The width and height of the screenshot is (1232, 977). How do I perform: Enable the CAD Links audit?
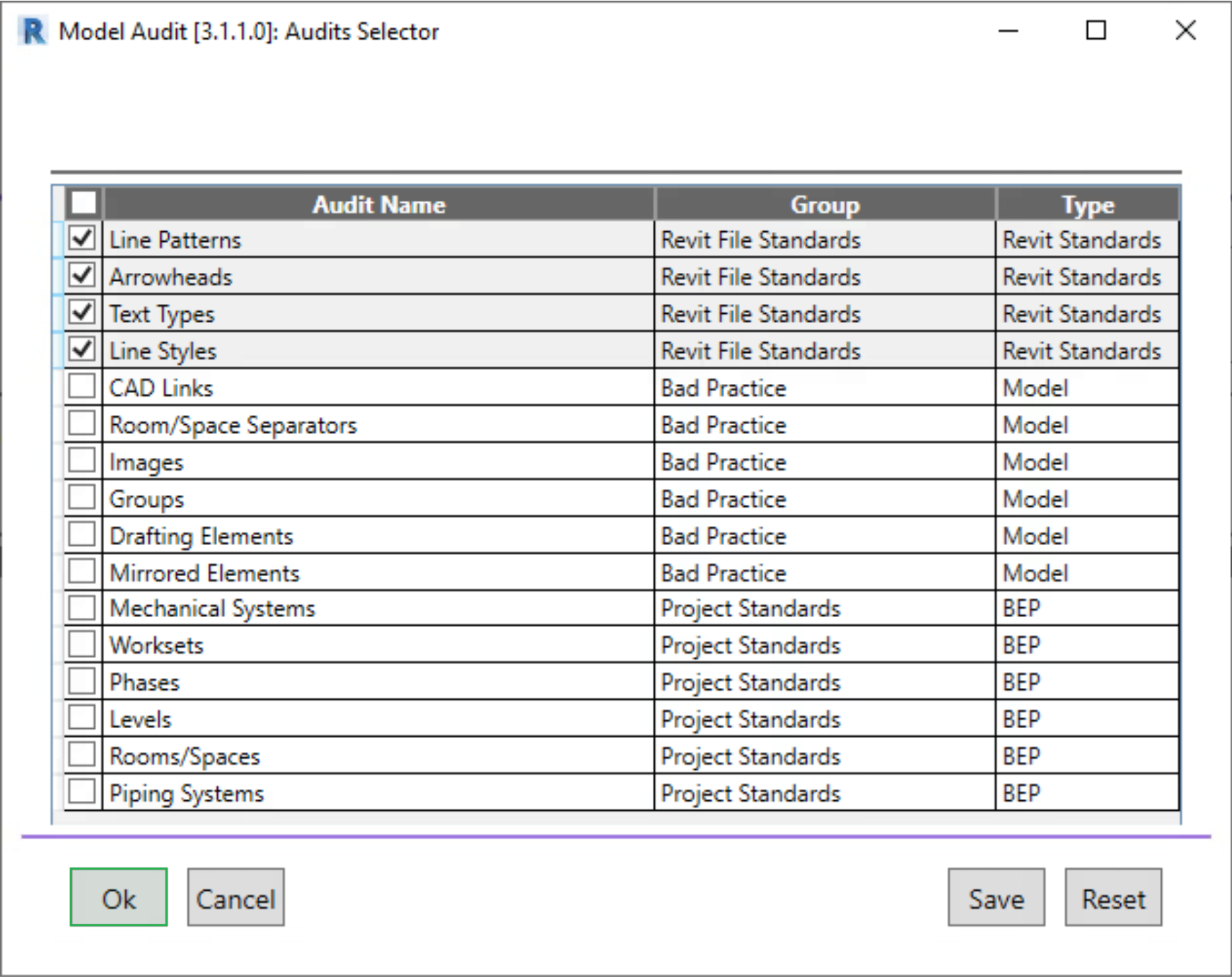(x=82, y=387)
